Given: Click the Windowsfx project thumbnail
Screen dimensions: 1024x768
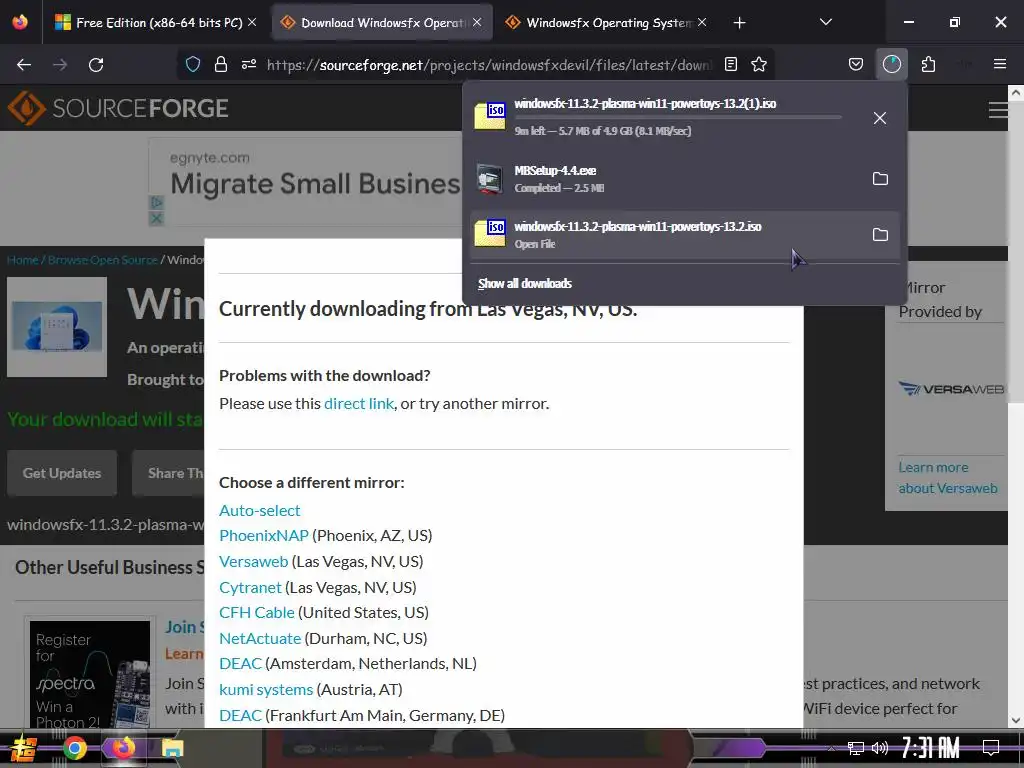Looking at the screenshot, I should click(x=57, y=327).
